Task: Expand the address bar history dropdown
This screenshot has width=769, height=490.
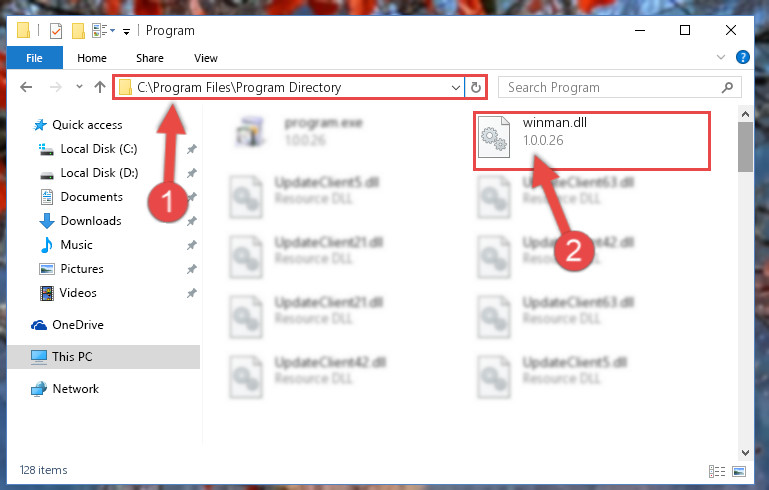Action: click(456, 88)
